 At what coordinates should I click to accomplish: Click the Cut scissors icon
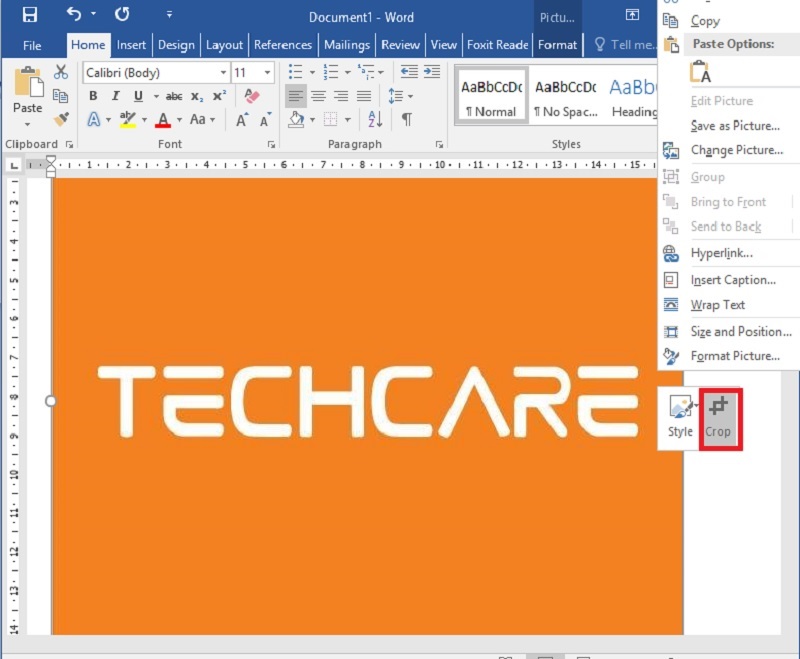(61, 72)
